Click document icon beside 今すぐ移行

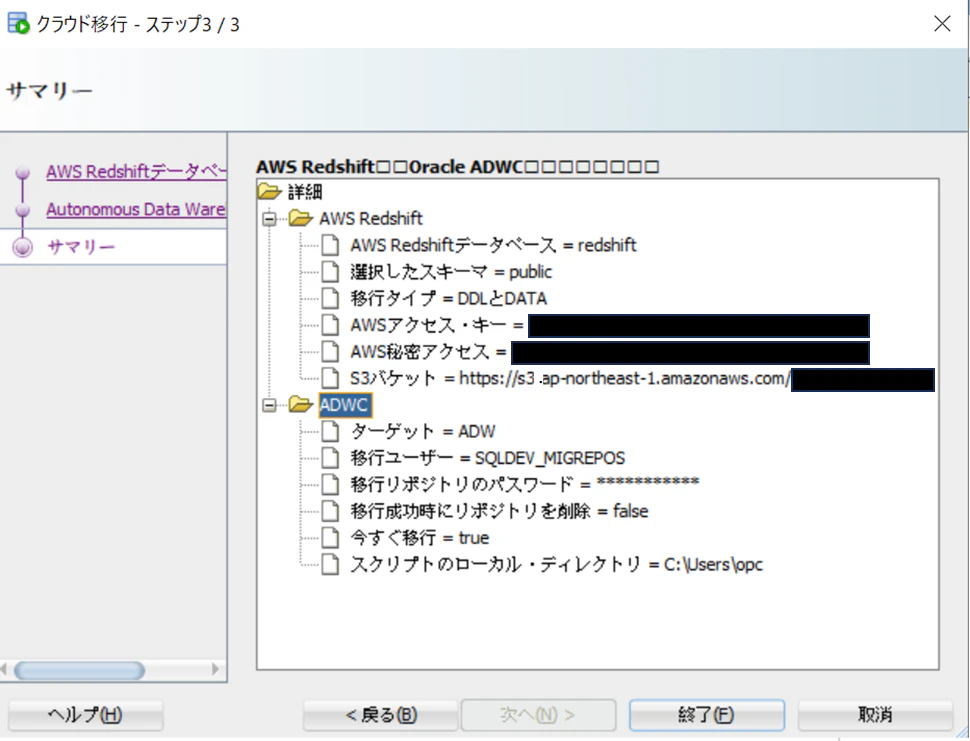click(330, 538)
